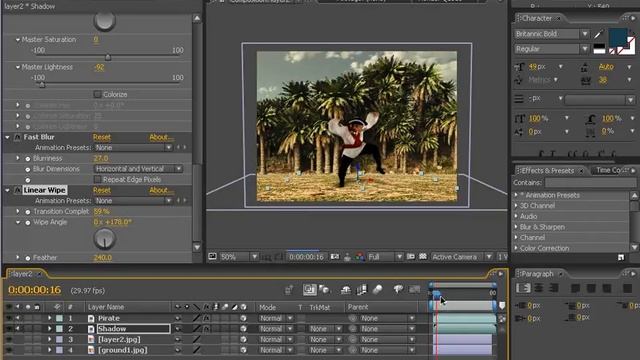Open the Character fill color swatch

(x=618, y=37)
